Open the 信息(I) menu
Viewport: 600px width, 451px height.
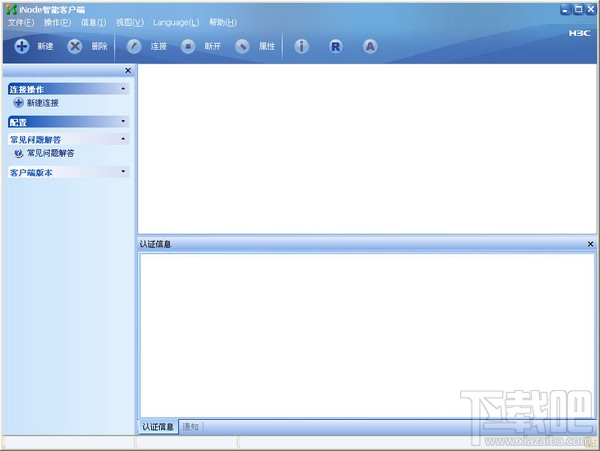93,23
